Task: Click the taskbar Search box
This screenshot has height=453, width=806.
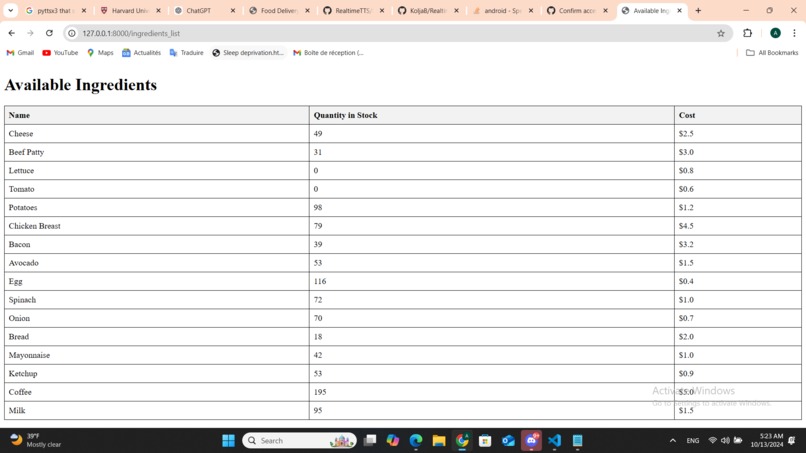Action: coord(299,441)
